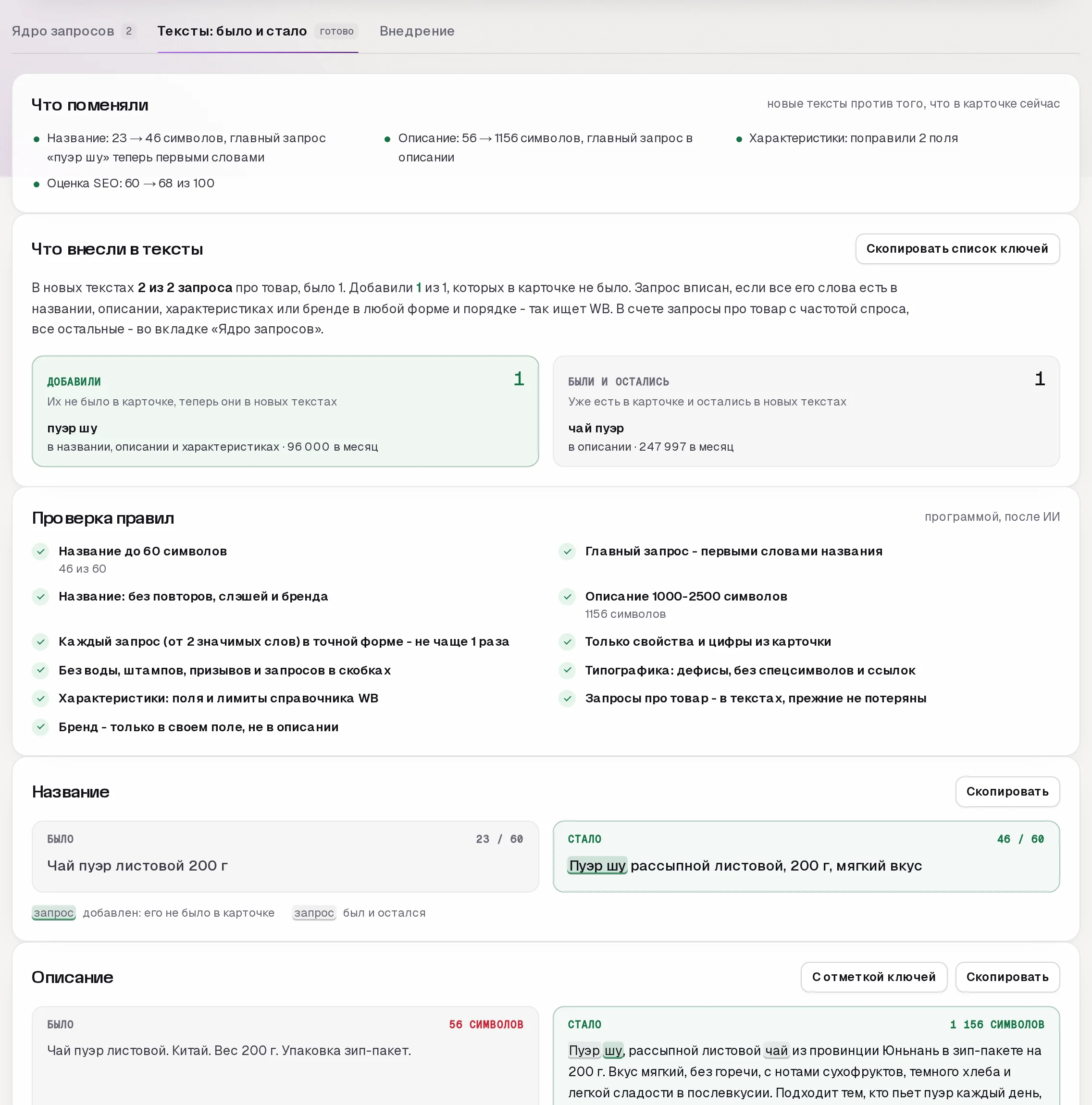Copy the new title with «Скопировать» in Название
Viewport: 1092px width, 1105px height.
[x=1007, y=792]
